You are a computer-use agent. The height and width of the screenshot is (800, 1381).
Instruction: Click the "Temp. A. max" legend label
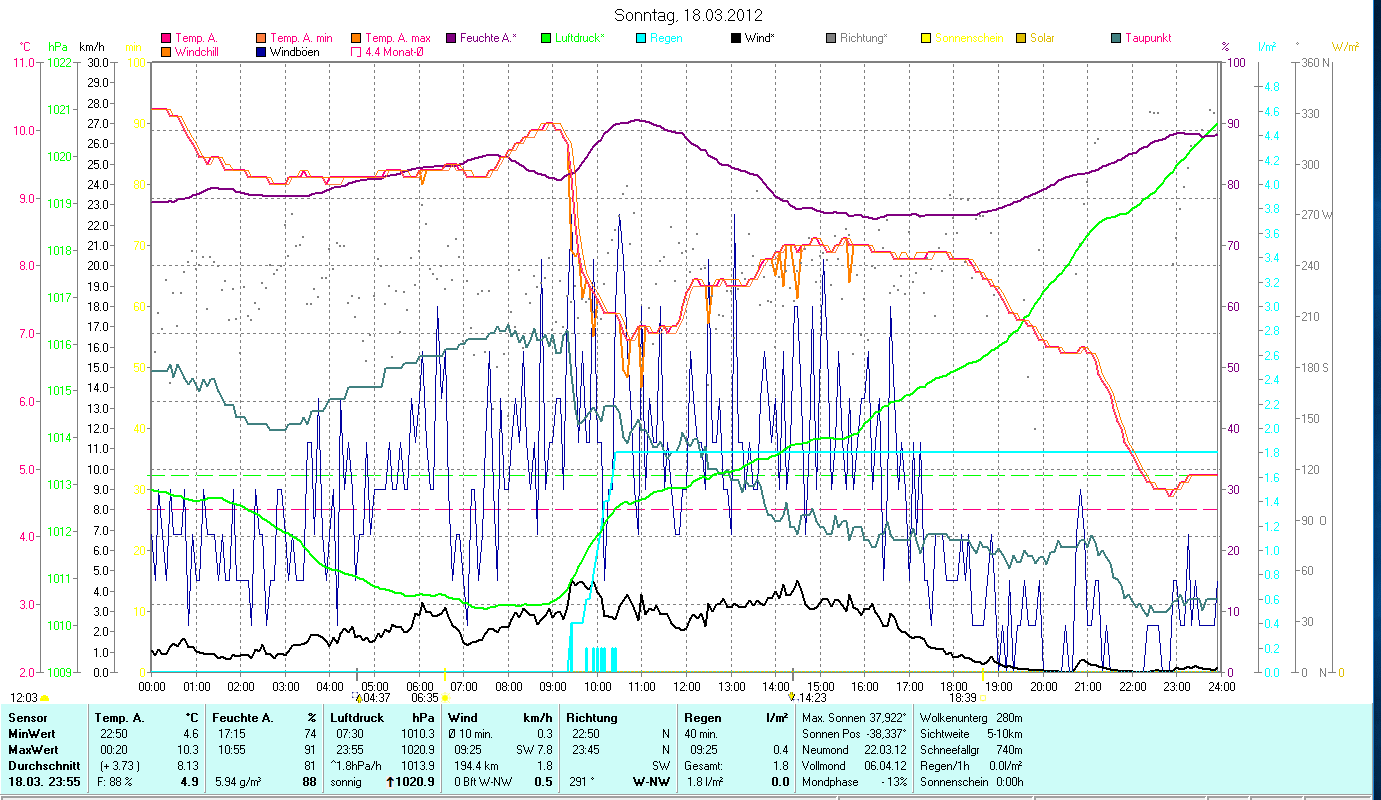coord(398,38)
